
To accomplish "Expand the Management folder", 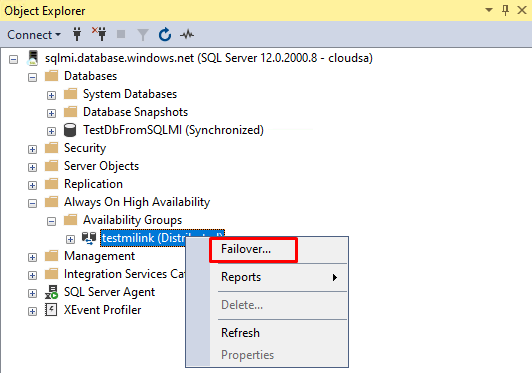I will [32, 258].
